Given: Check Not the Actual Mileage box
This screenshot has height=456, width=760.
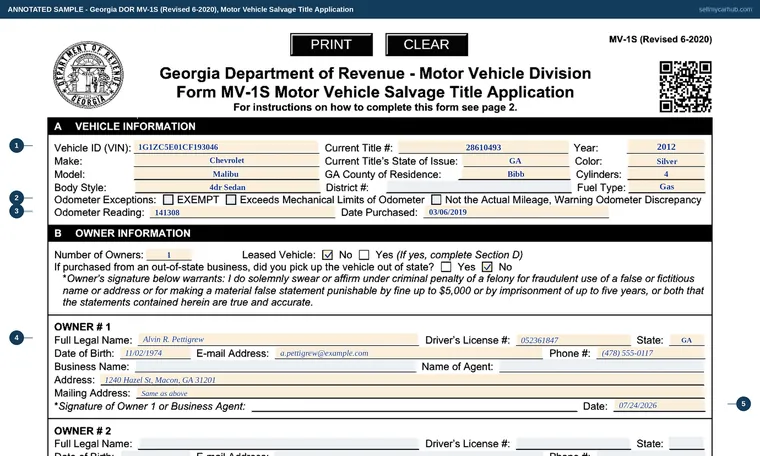Looking at the screenshot, I should click(x=436, y=200).
